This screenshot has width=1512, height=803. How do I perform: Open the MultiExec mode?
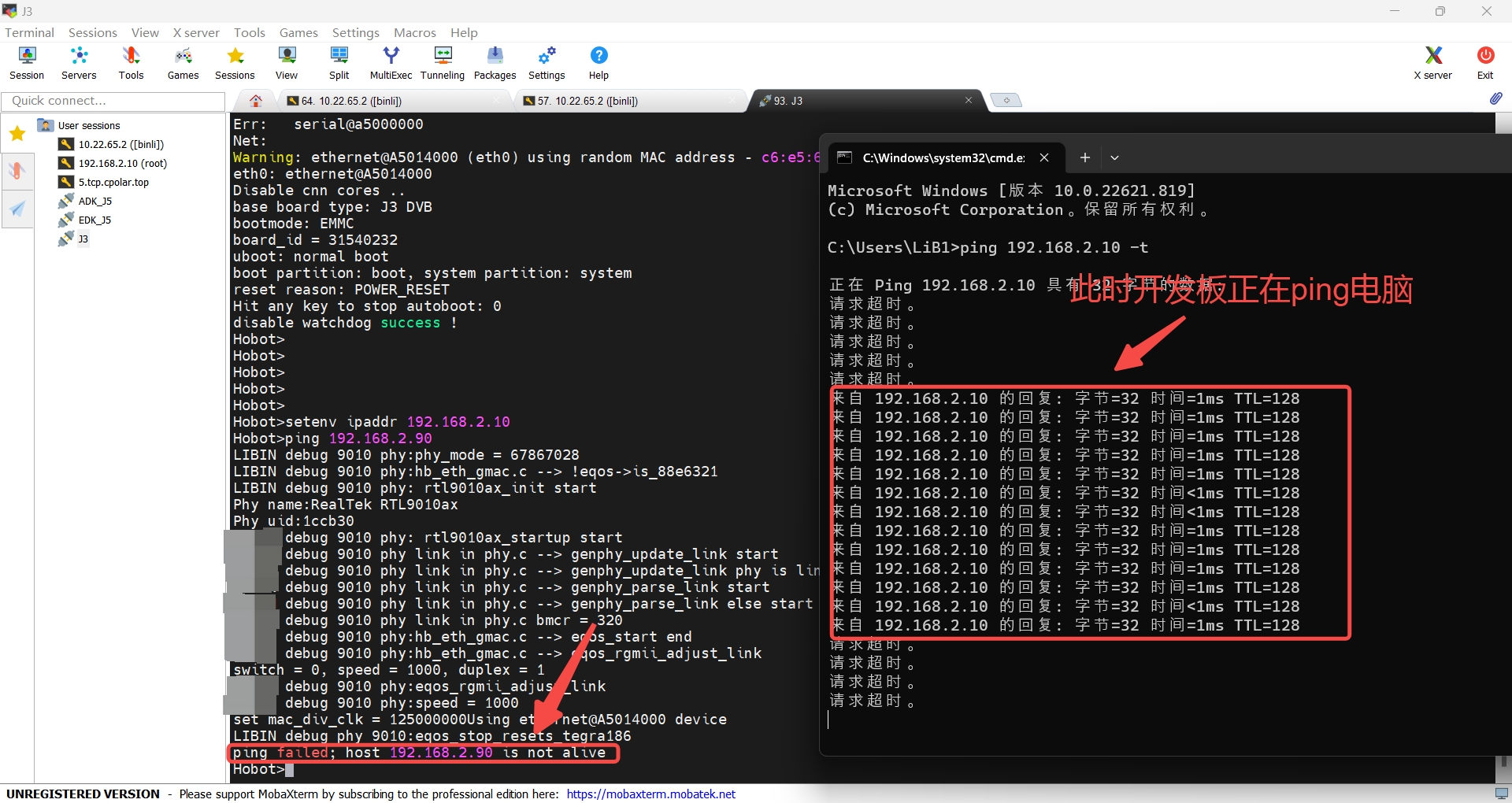391,63
